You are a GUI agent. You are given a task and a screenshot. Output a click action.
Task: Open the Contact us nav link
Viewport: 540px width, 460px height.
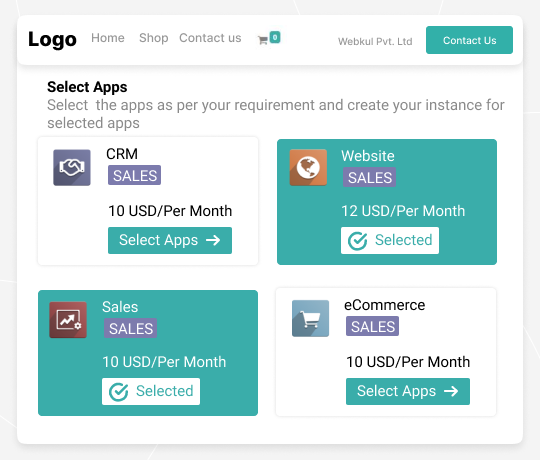click(210, 38)
